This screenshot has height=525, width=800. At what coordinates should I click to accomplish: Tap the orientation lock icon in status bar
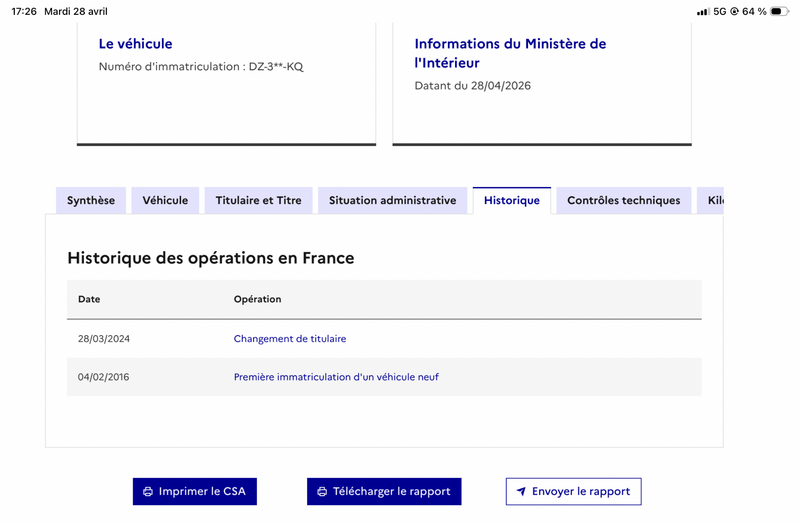pos(734,11)
